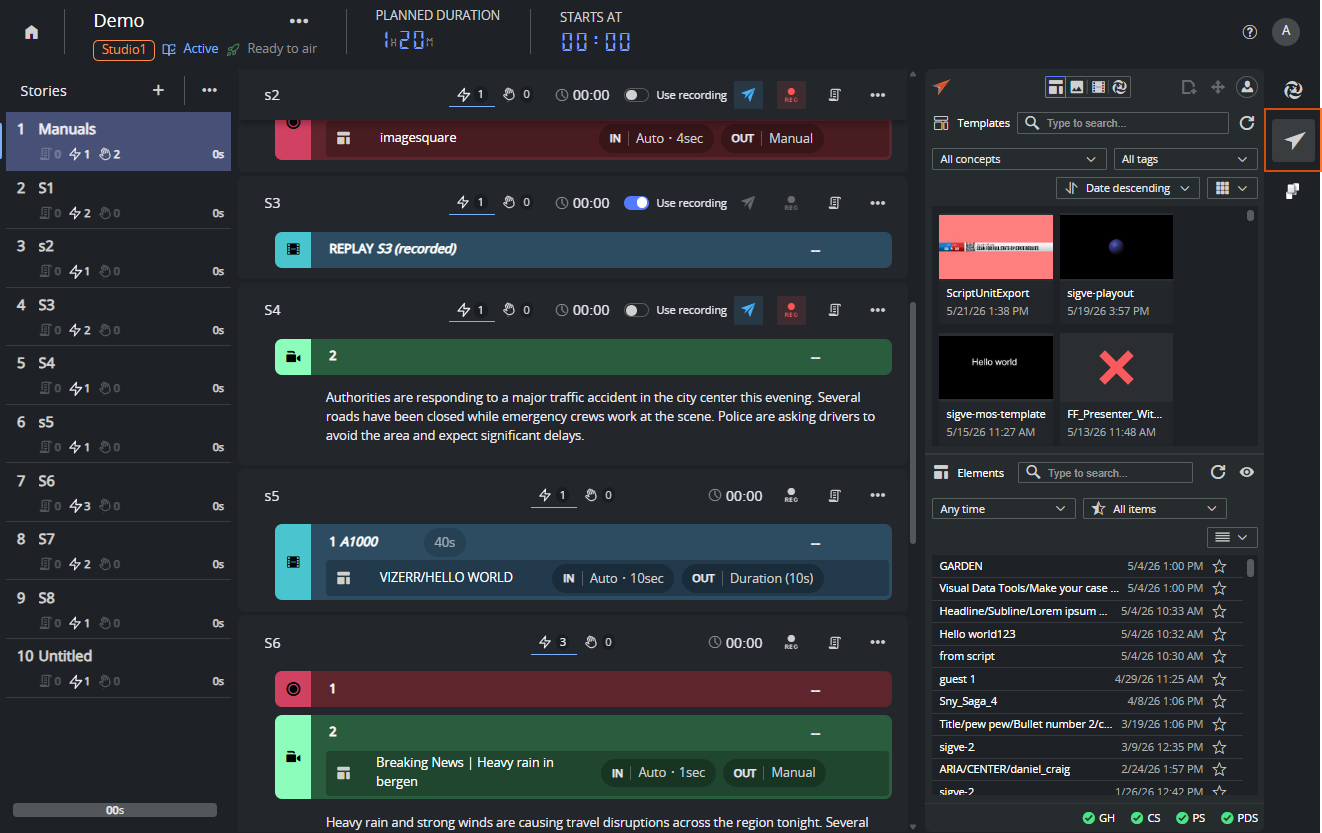Click OUT Duration (10s) pill
The width and height of the screenshot is (1322, 833).
click(753, 578)
